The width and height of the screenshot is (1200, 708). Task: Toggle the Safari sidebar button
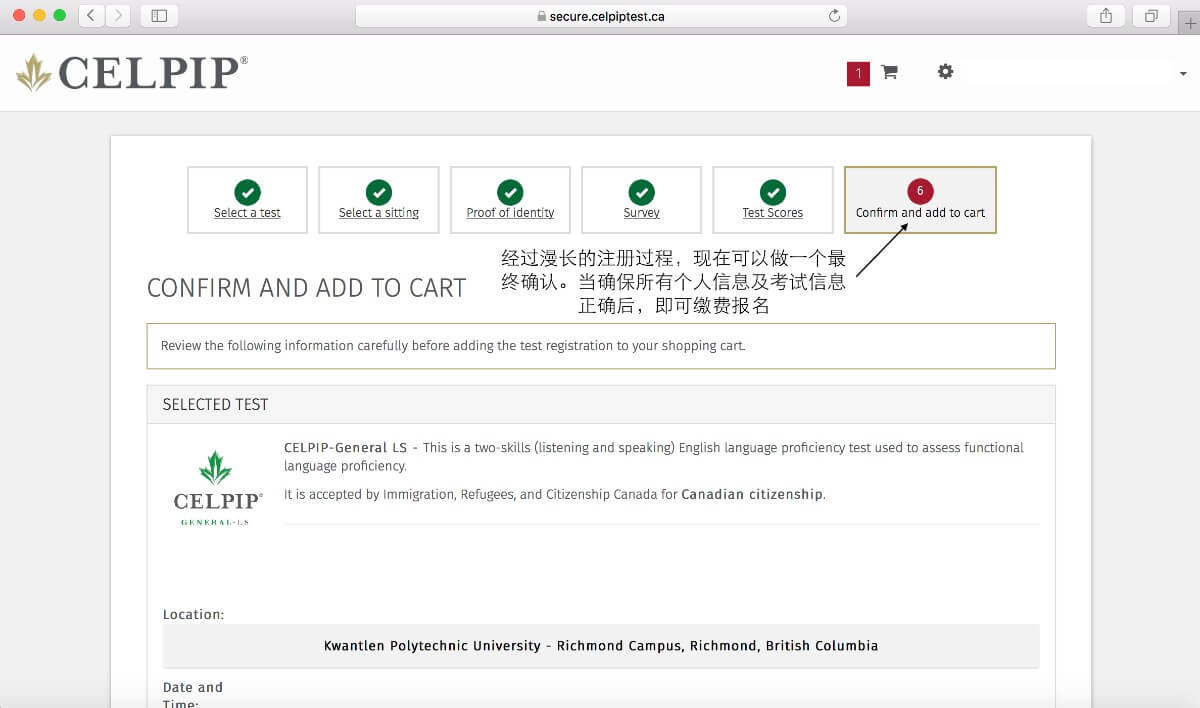[158, 15]
